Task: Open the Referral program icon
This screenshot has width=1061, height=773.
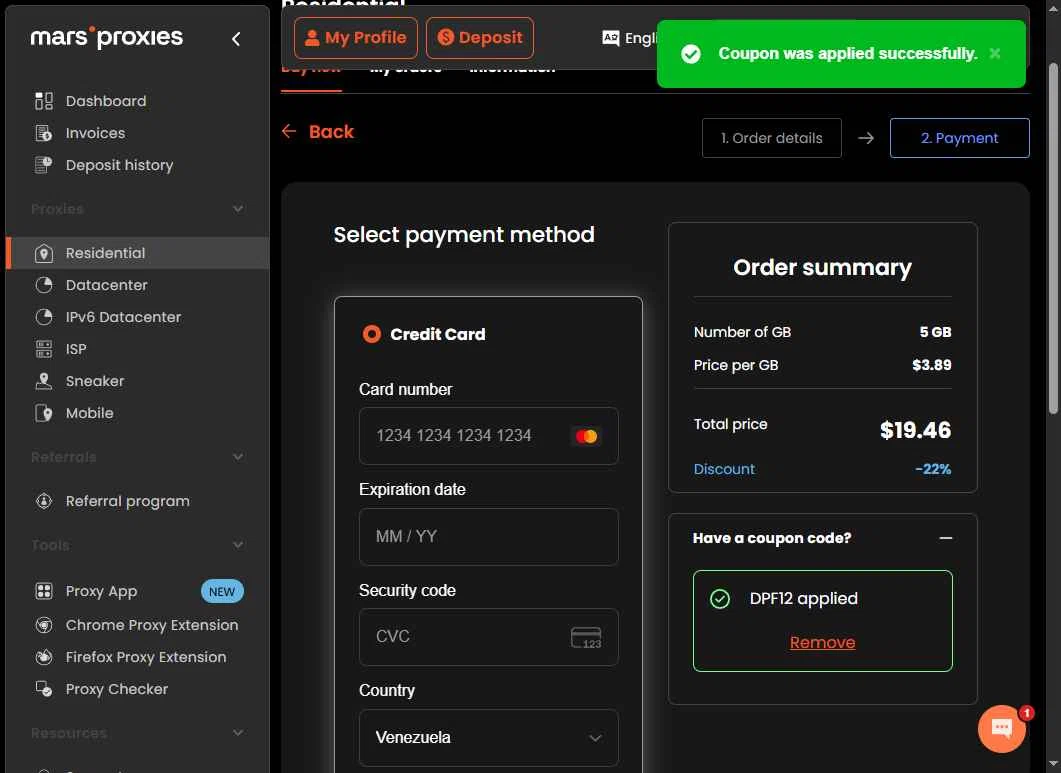Action: click(44, 501)
